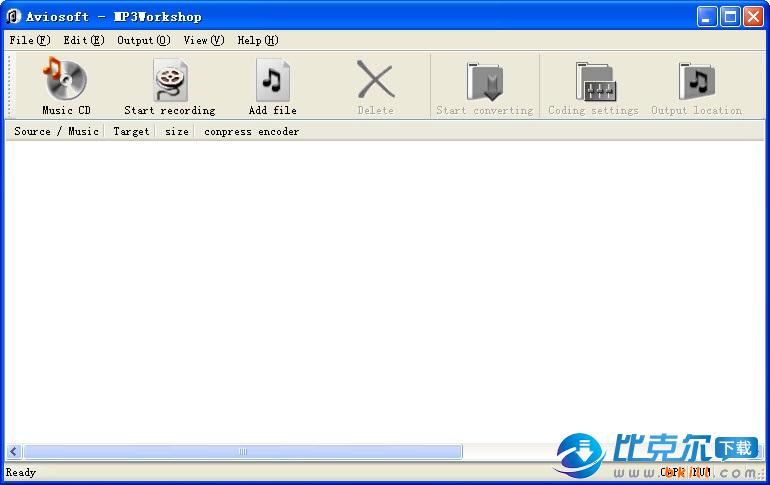Open the Help menu
This screenshot has width=770, height=485.
coord(257,40)
